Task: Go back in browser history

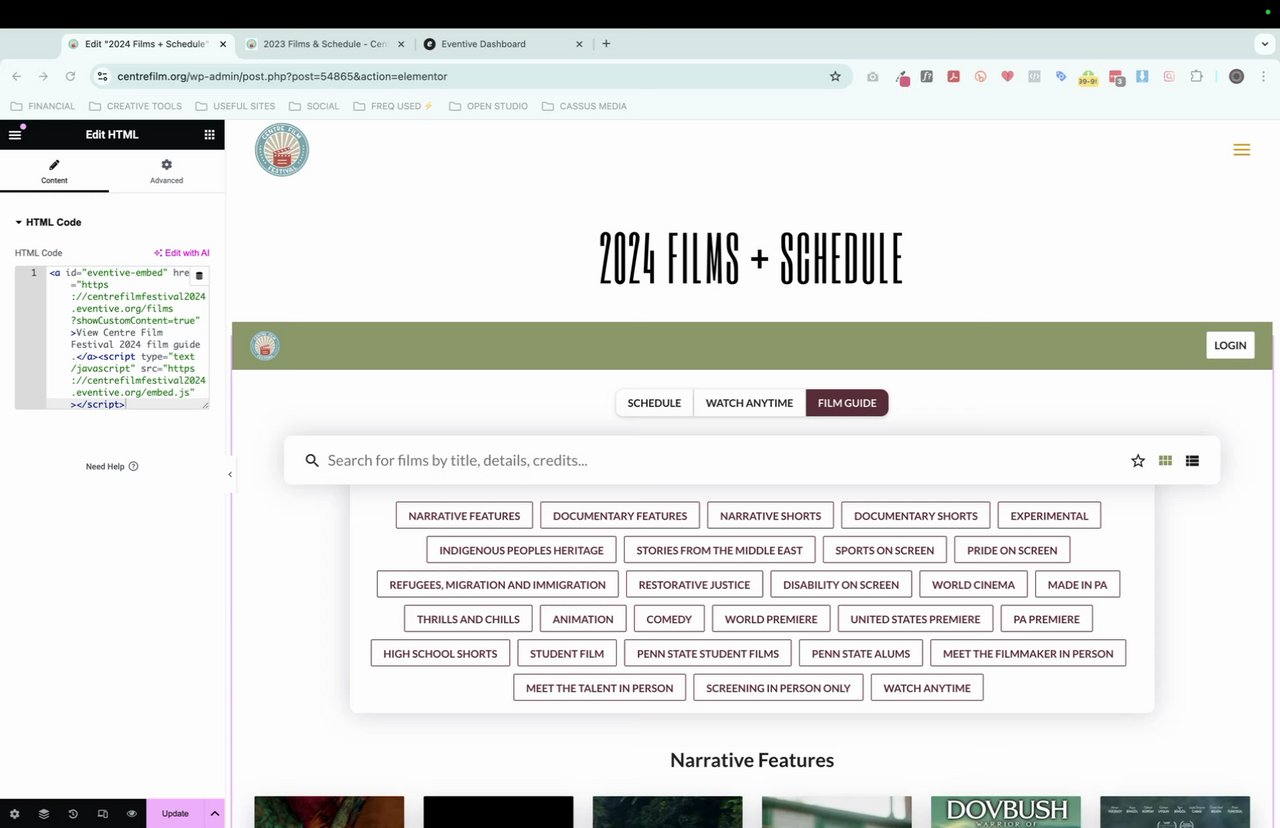Action: tap(16, 76)
